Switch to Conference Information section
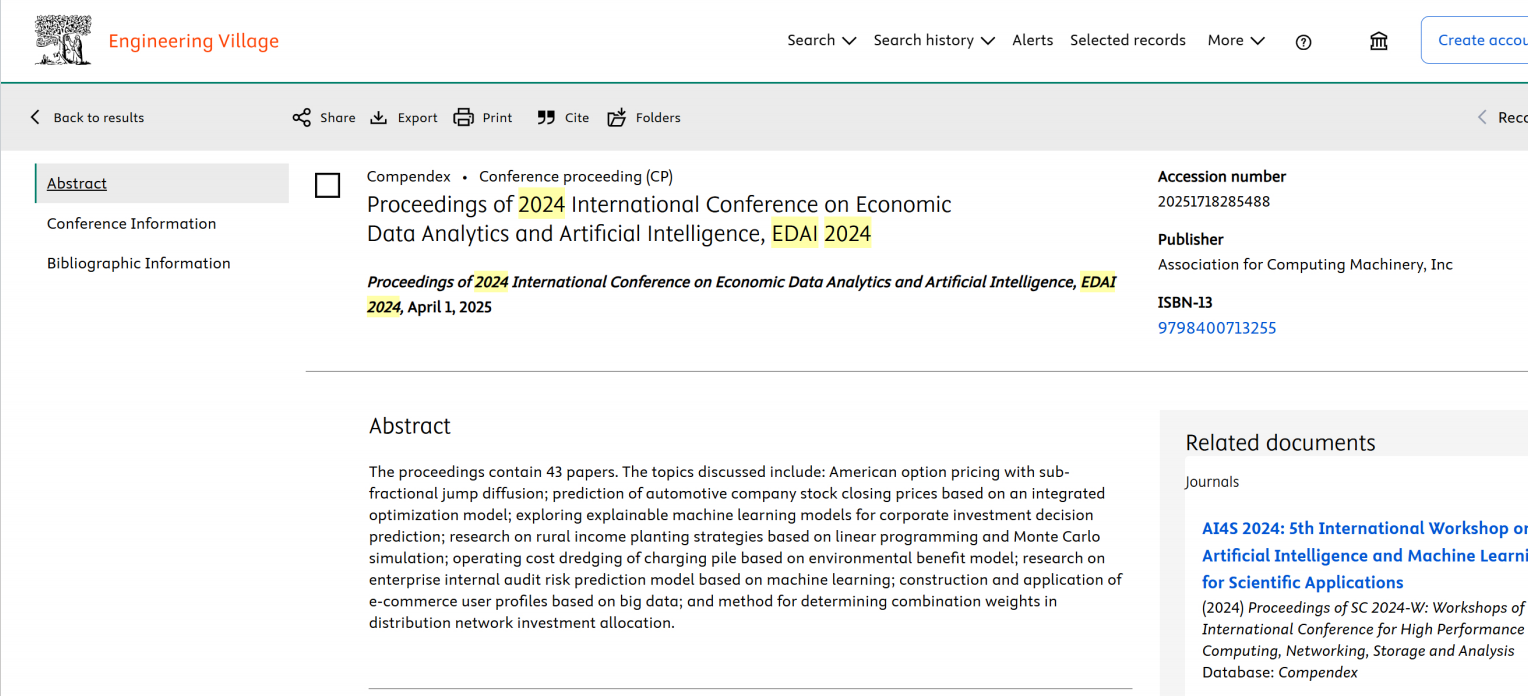The image size is (1528, 696). click(131, 223)
